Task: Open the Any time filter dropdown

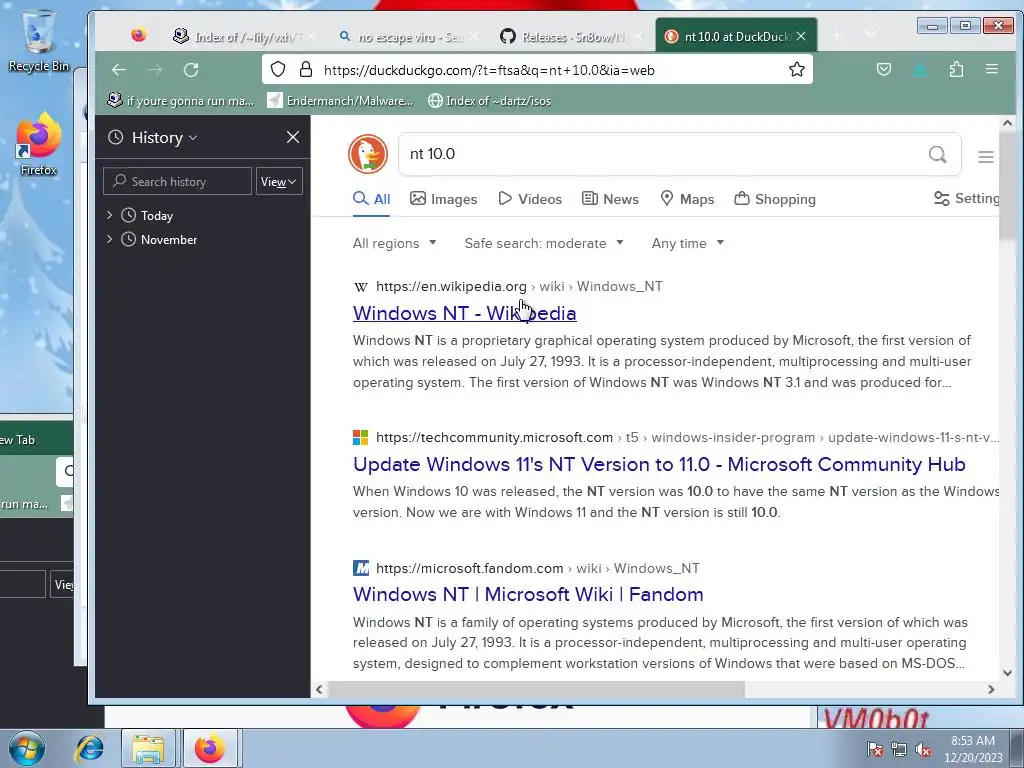Action: [x=688, y=243]
